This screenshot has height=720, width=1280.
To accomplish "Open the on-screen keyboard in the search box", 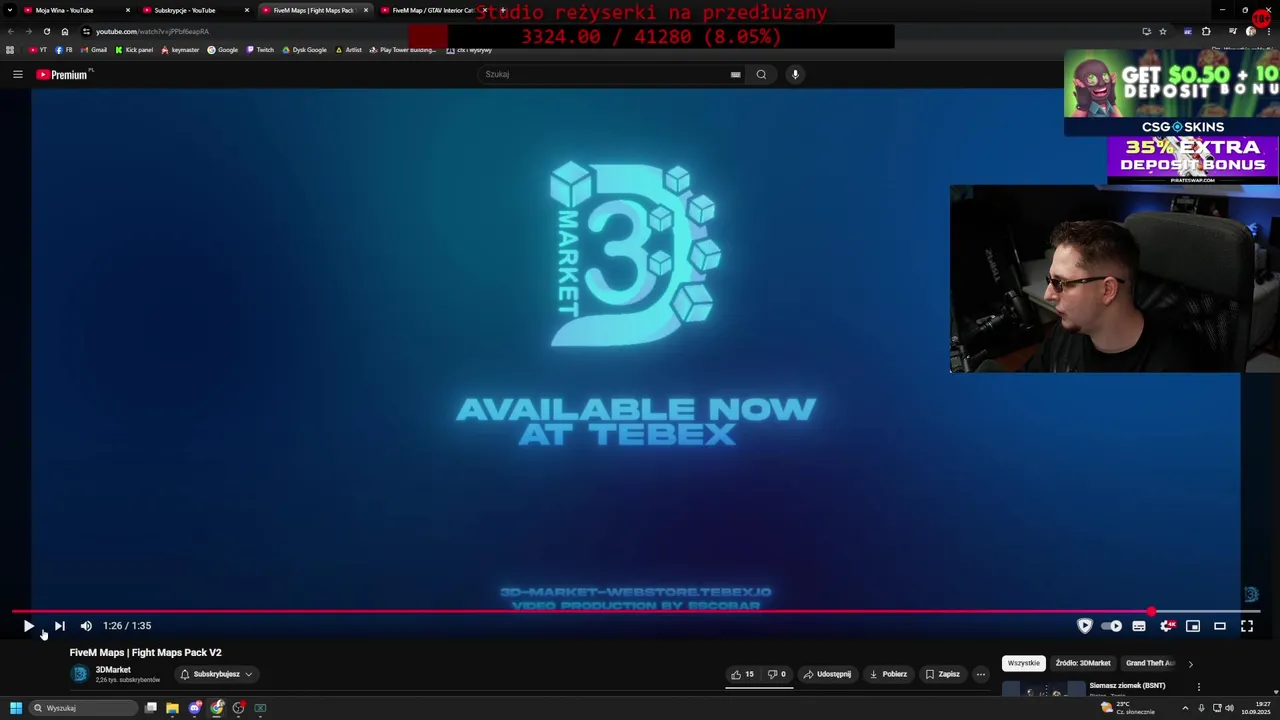I will point(735,74).
